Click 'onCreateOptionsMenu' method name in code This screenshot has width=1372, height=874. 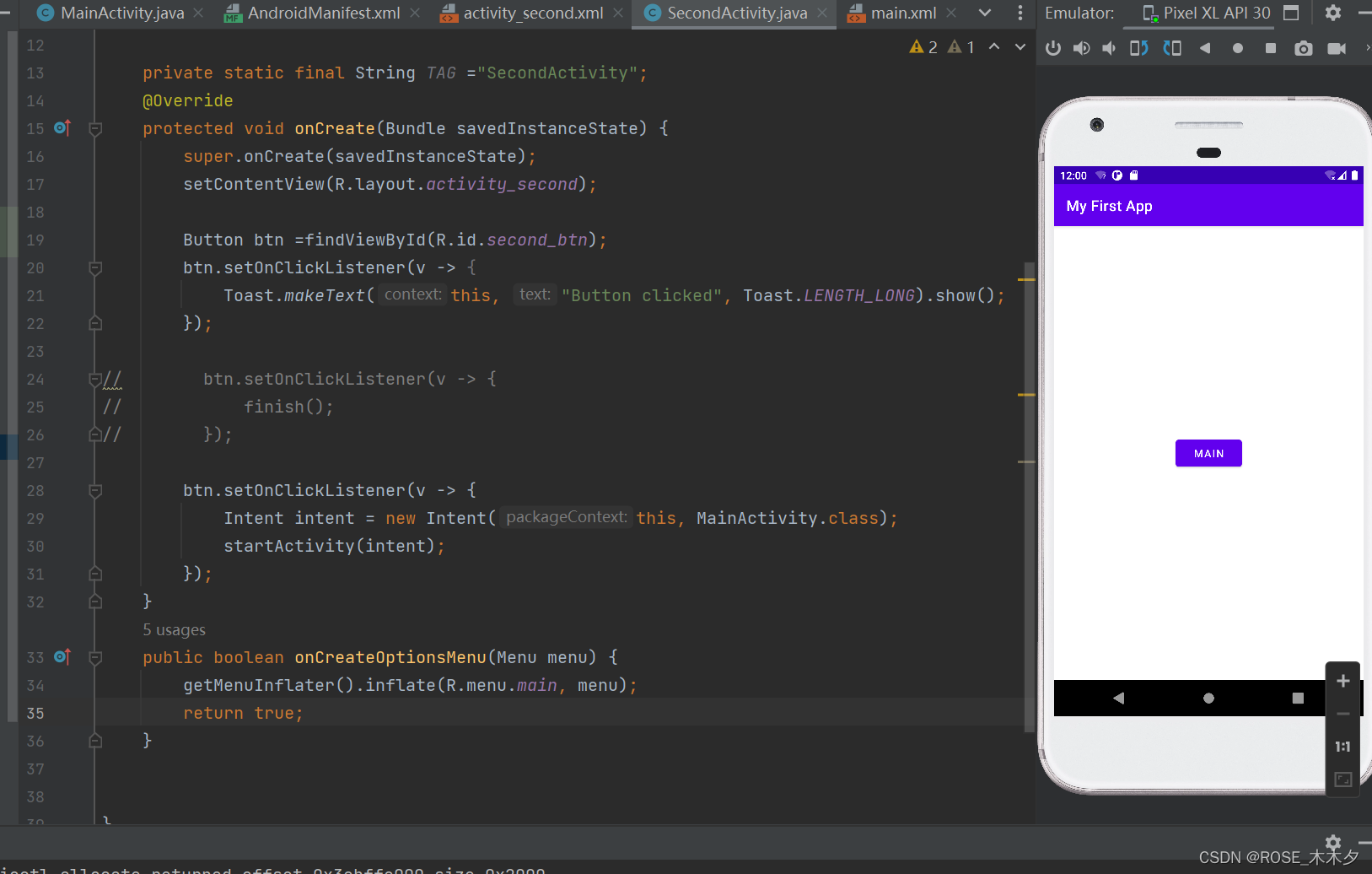tap(390, 657)
